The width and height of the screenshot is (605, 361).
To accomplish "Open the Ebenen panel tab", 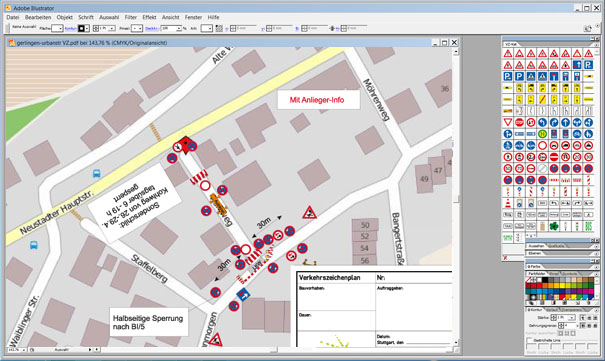I will click(535, 253).
